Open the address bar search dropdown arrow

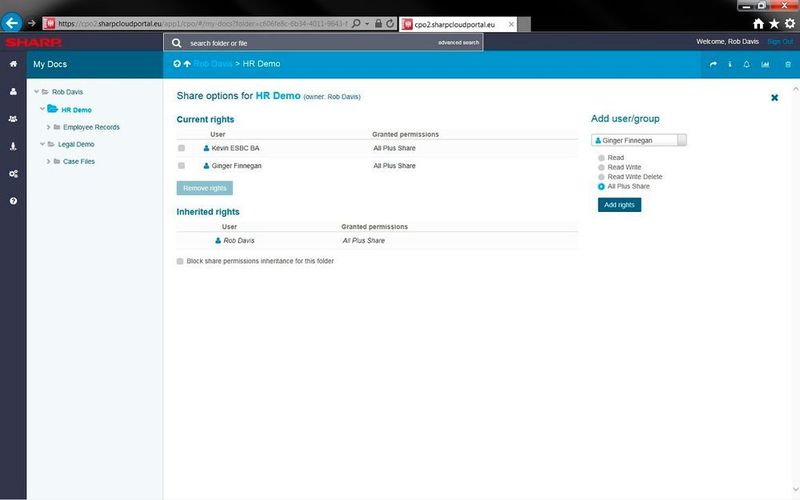[x=367, y=23]
